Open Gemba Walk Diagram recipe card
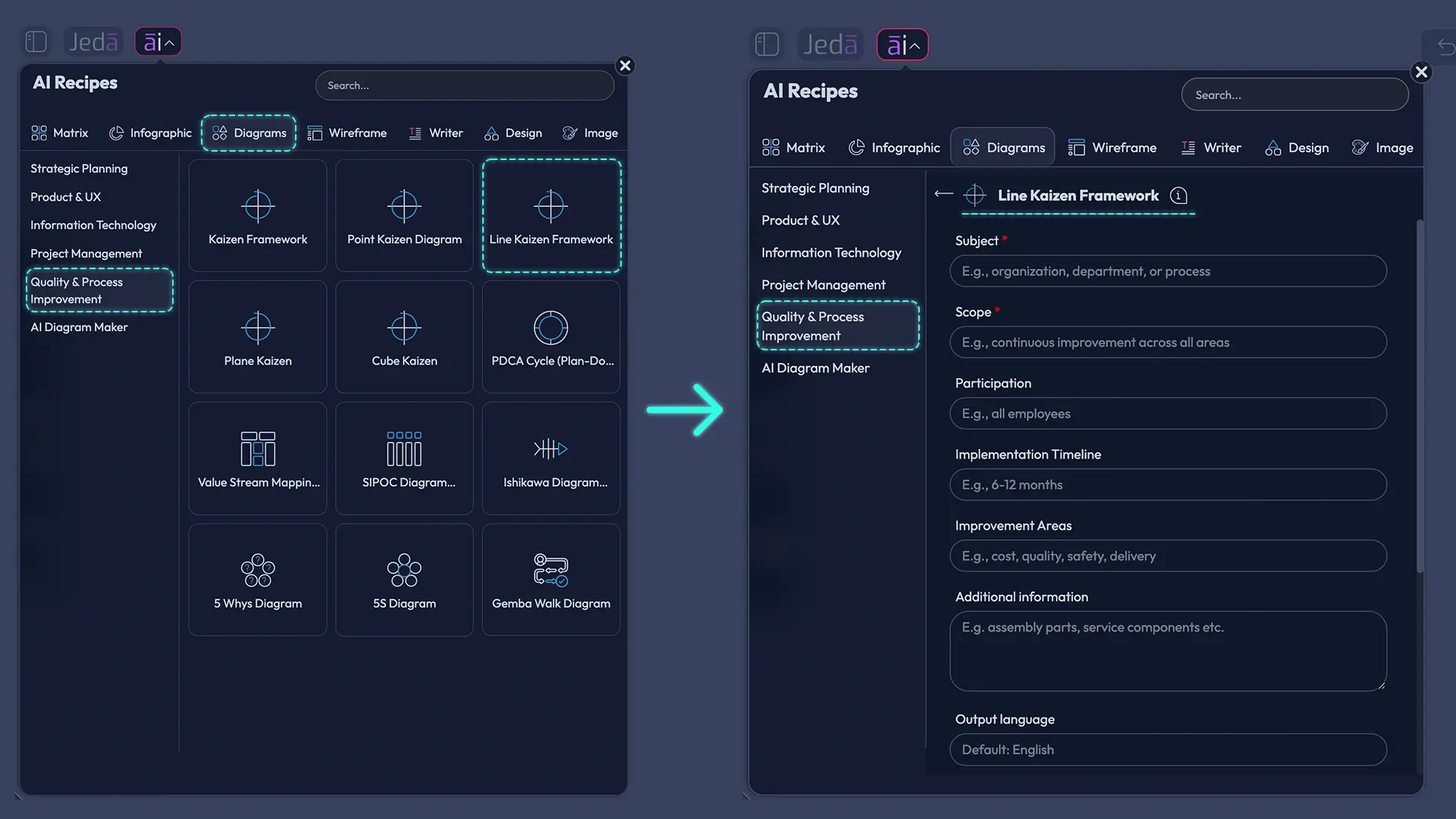This screenshot has width=1456, height=819. (x=551, y=579)
